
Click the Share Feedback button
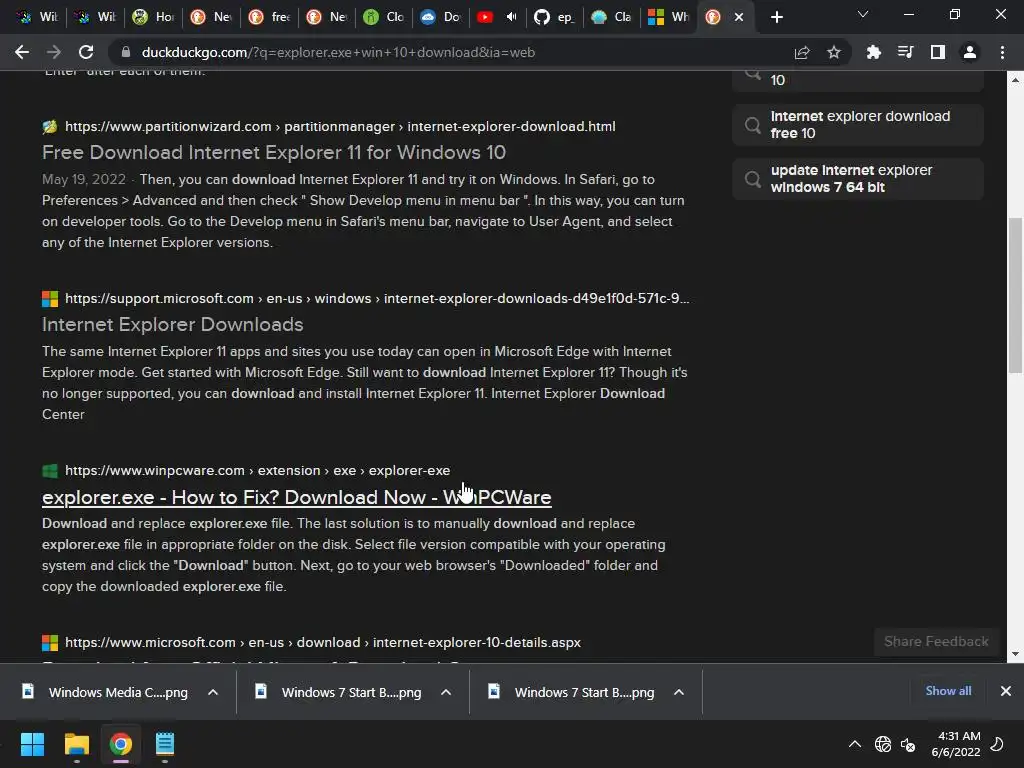[x=936, y=641]
